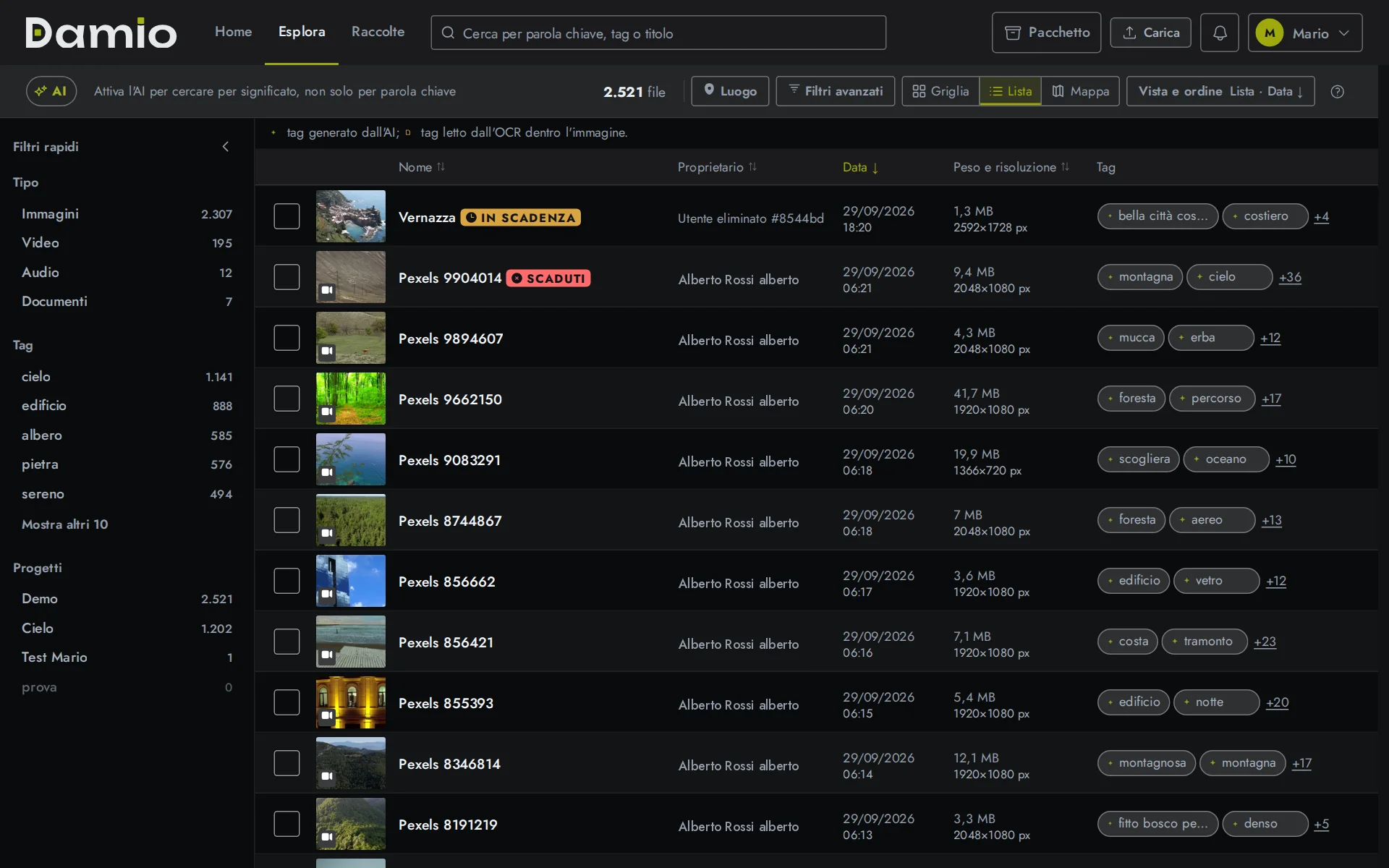1389x868 pixels.
Task: Select the Cielo project filter
Action: pos(127,629)
